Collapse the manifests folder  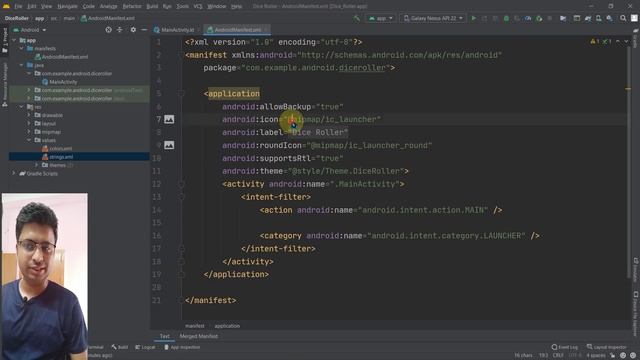click(x=21, y=48)
